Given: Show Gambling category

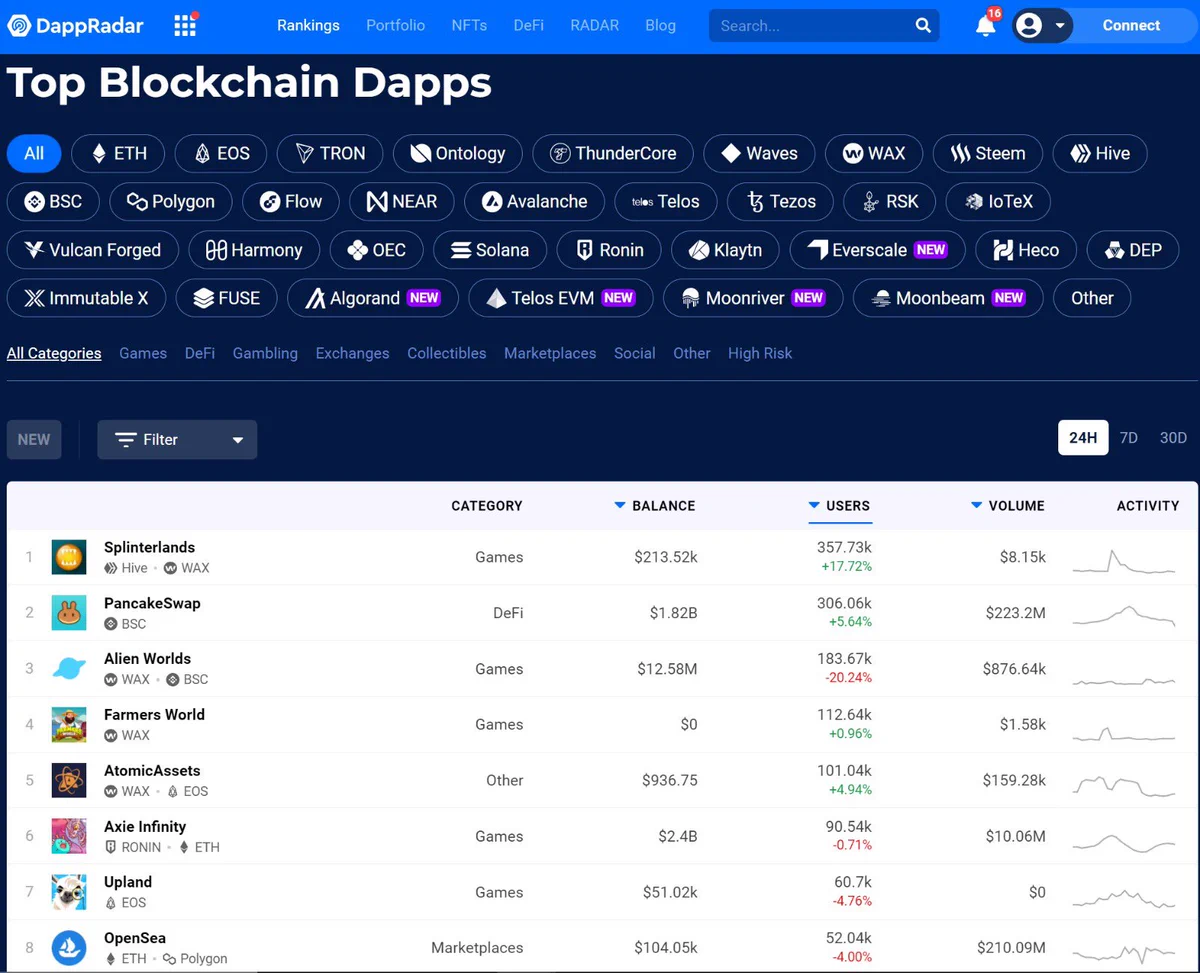Looking at the screenshot, I should tap(265, 353).
